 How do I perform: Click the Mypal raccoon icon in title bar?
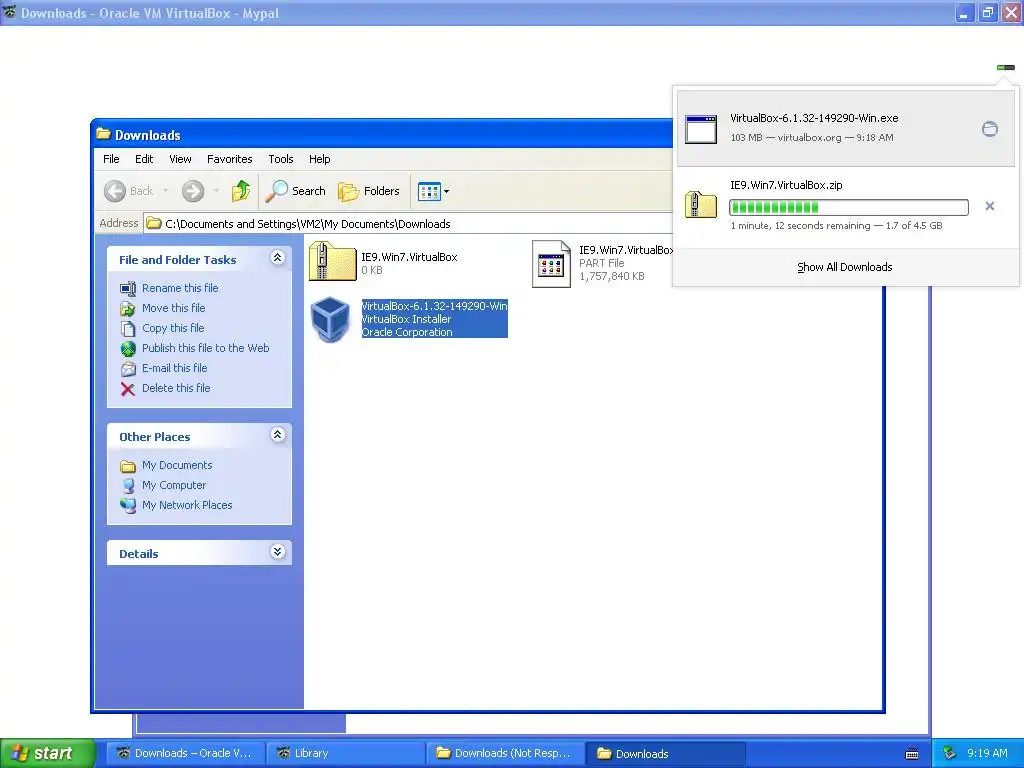(x=10, y=12)
